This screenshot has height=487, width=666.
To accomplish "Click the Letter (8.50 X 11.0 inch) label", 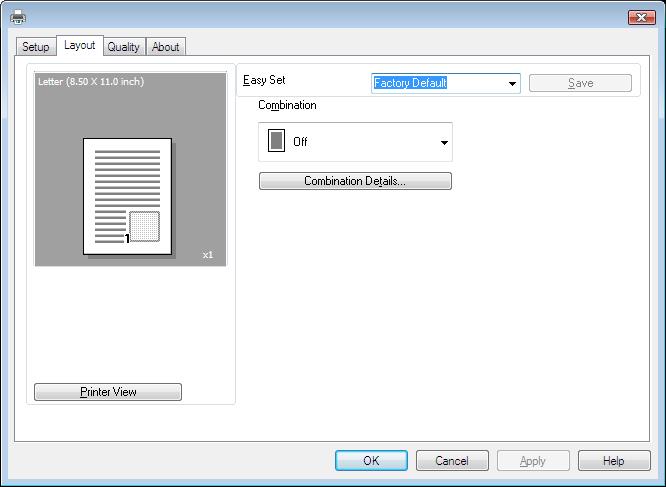I will click(91, 82).
